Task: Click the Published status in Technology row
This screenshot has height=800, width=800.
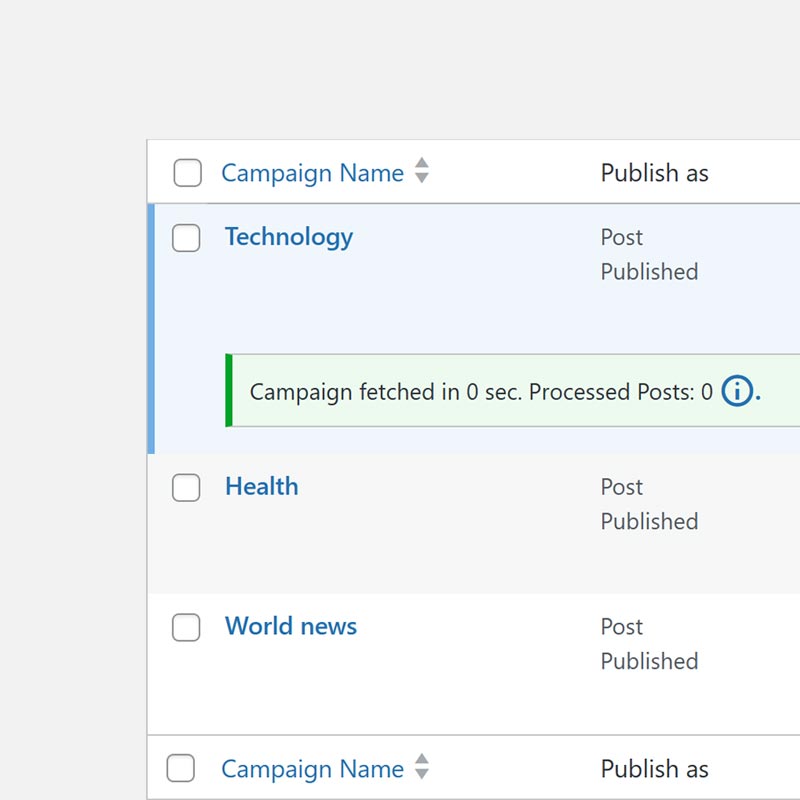Action: coord(649,272)
